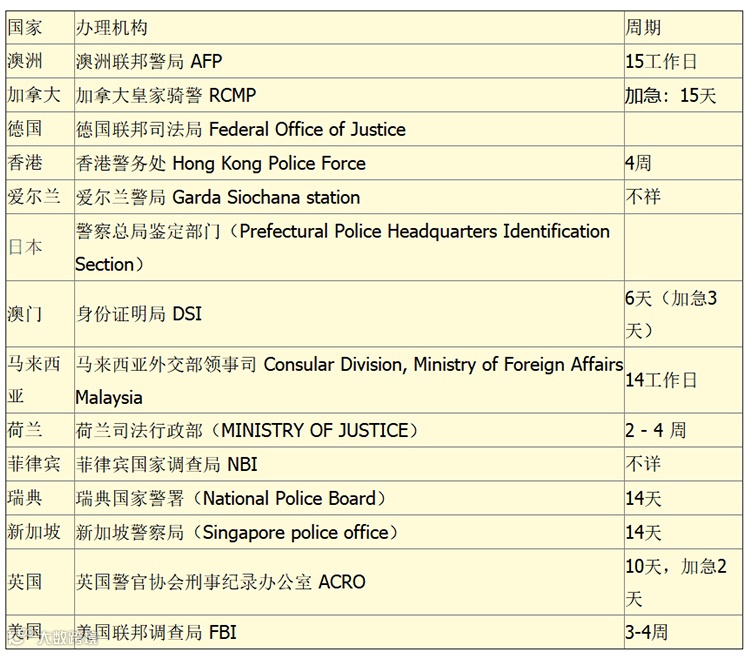Viewport: 746px width, 652px height.
Task: Click 英国警官协会刑事纪录办公室 ACRO cell
Action: tap(349, 582)
